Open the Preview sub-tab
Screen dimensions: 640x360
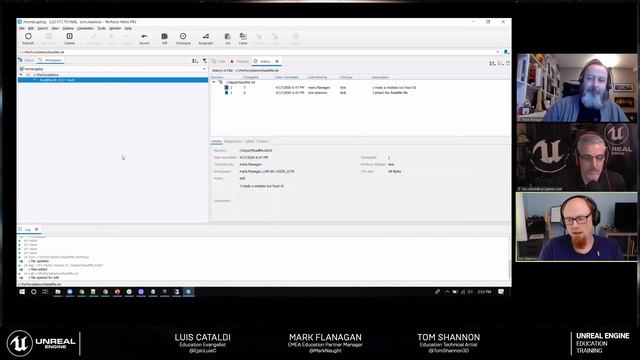(x=262, y=141)
